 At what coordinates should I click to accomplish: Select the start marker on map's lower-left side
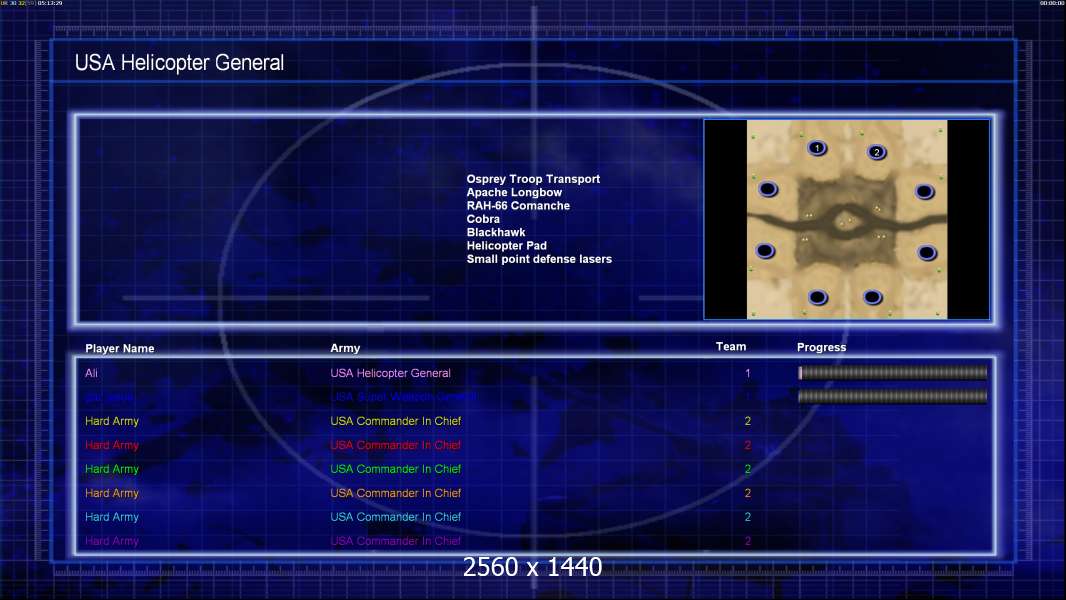[765, 251]
